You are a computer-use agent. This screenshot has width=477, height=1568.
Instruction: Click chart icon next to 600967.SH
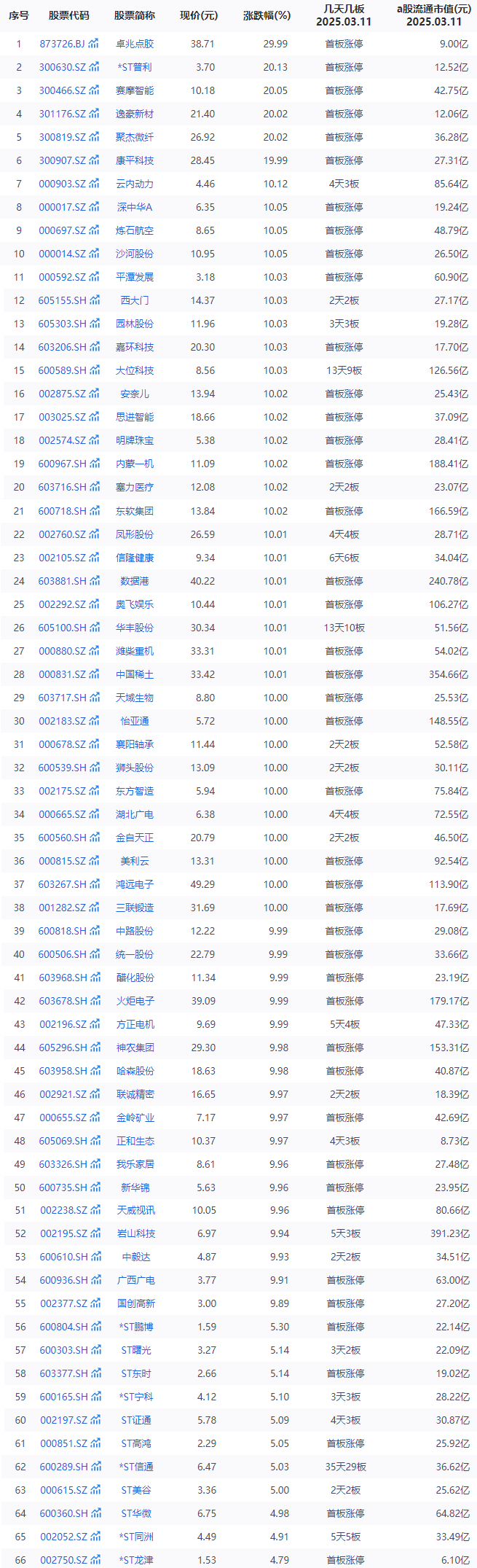pyautogui.click(x=94, y=464)
